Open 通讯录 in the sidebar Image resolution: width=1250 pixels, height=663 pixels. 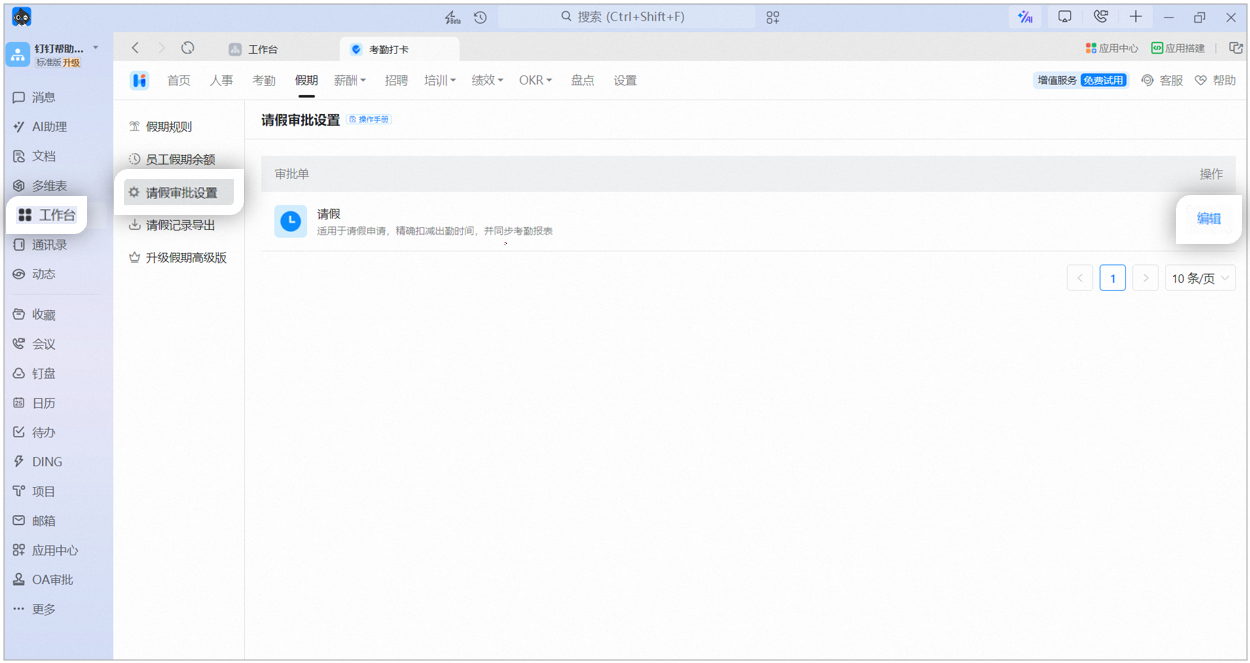tap(41, 245)
